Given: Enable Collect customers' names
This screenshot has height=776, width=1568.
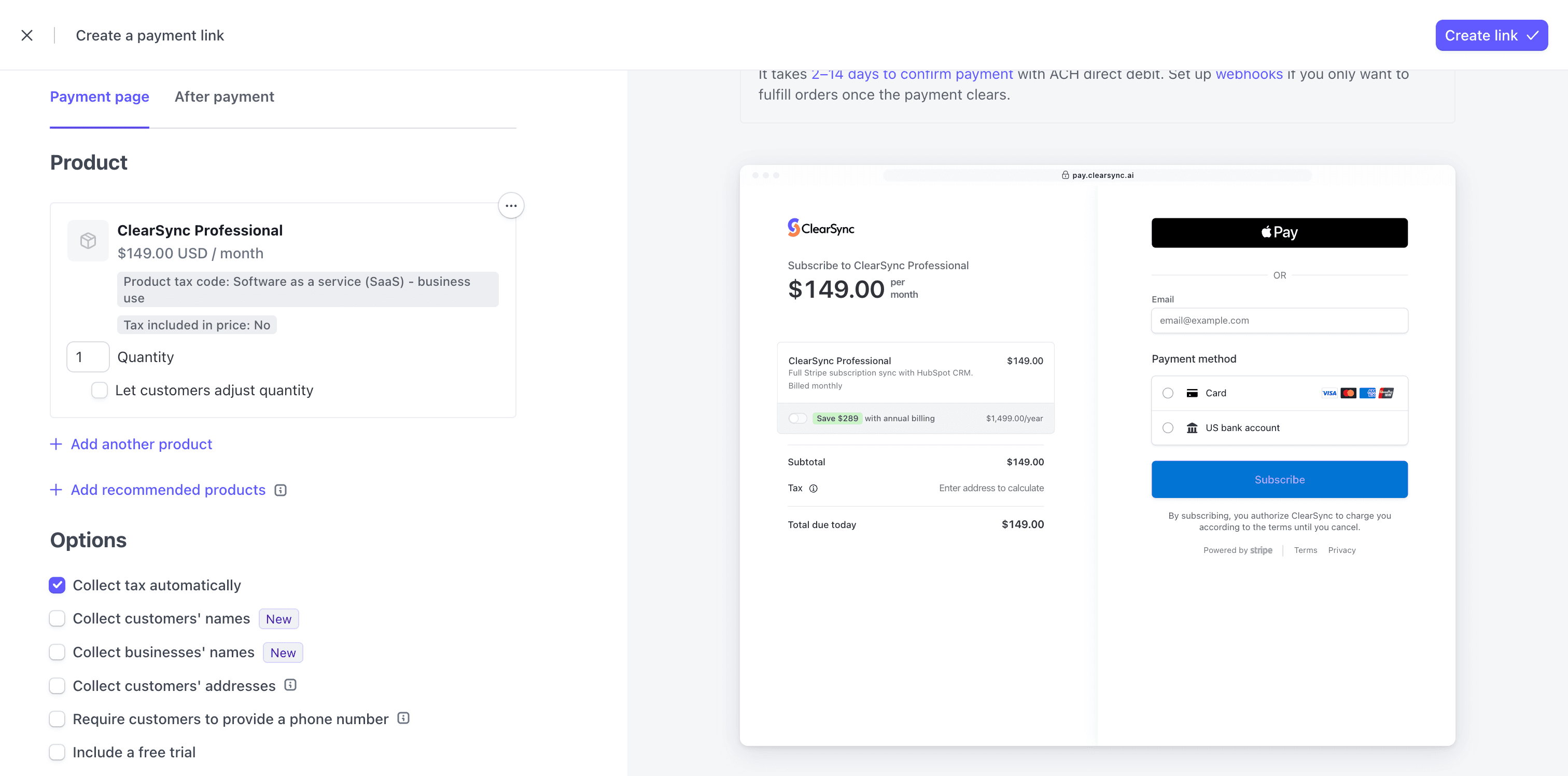Looking at the screenshot, I should (57, 618).
